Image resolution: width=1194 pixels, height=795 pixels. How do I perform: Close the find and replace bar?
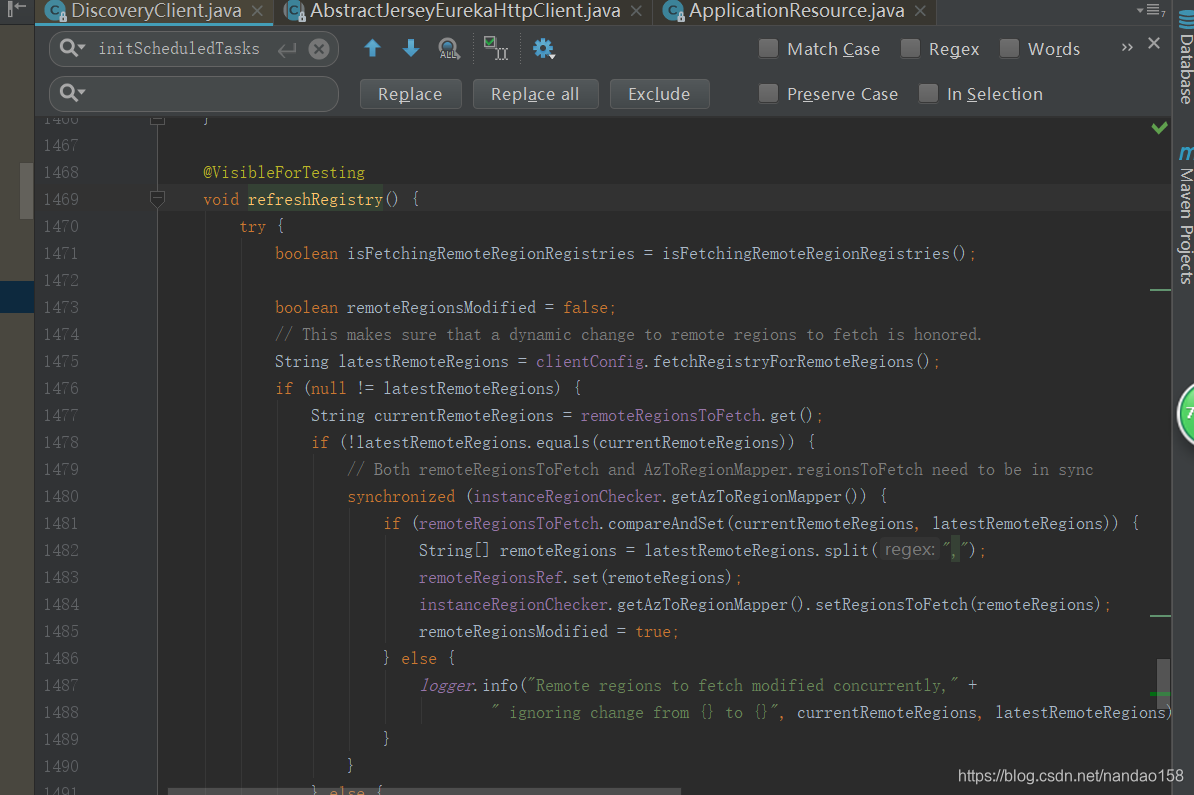1154,43
